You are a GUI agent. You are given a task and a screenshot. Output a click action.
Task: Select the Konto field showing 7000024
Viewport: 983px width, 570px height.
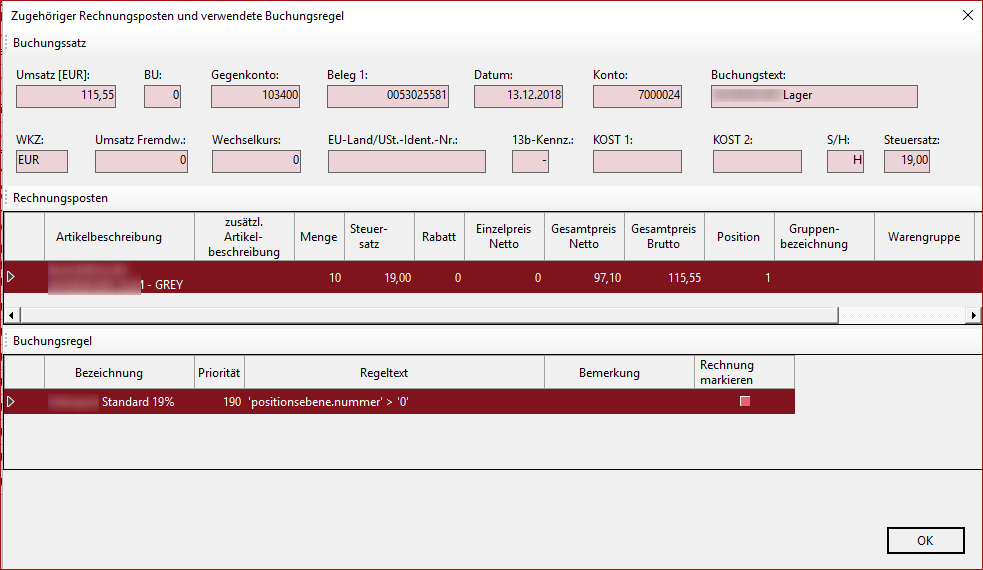click(x=637, y=96)
